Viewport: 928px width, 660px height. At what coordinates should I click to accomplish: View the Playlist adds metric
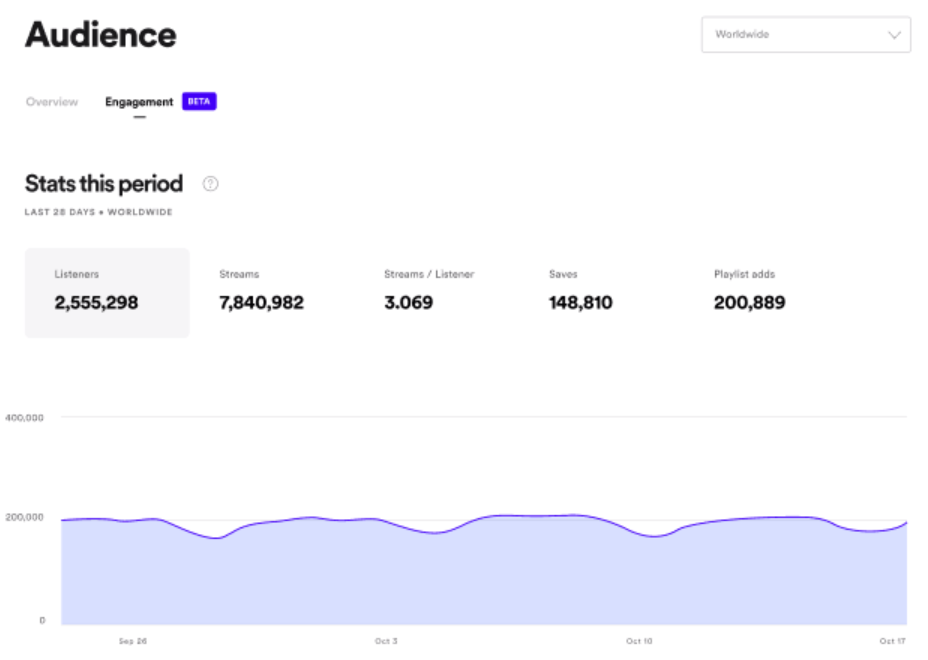[x=749, y=292]
